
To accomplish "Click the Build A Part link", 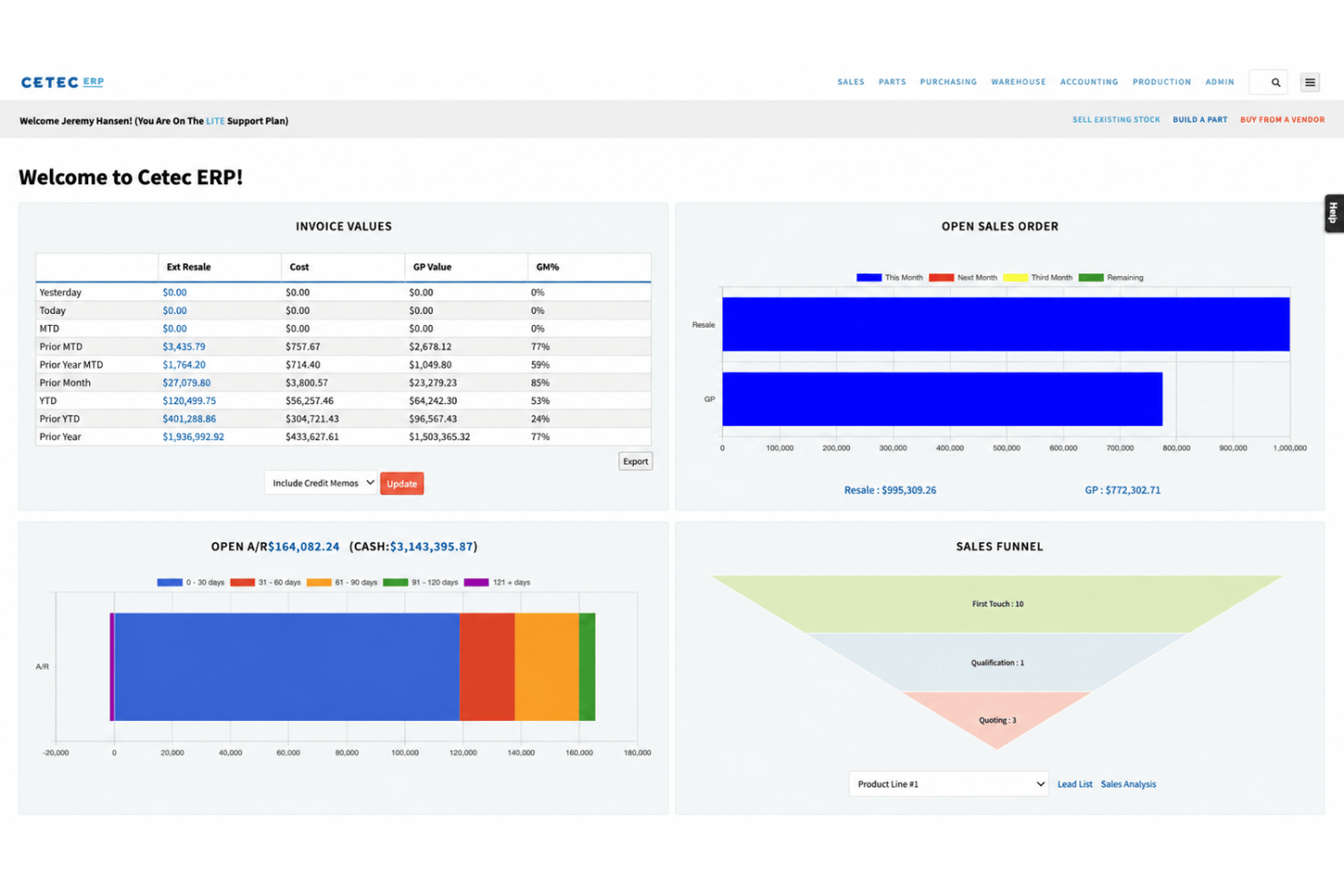I will click(1200, 120).
